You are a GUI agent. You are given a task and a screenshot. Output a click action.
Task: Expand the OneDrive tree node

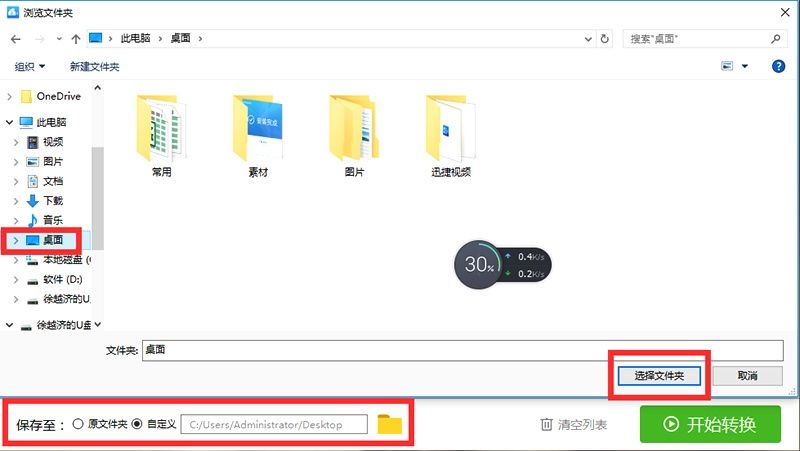pos(9,96)
